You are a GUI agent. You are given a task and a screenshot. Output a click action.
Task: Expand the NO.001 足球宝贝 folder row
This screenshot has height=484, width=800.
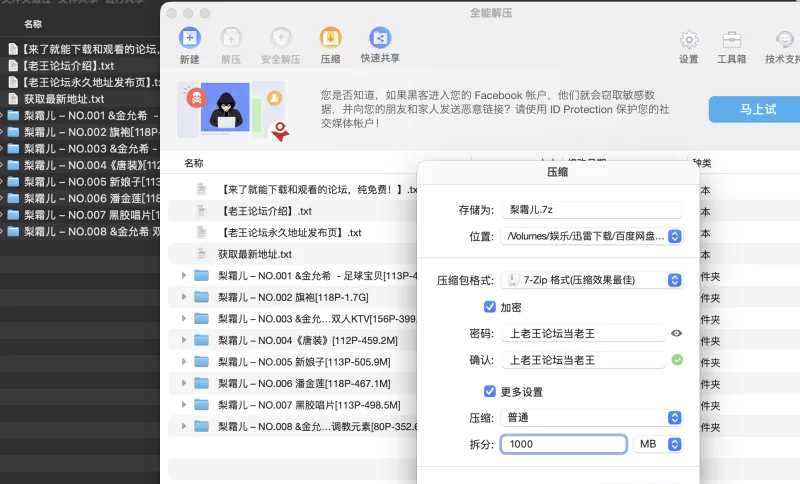click(184, 275)
